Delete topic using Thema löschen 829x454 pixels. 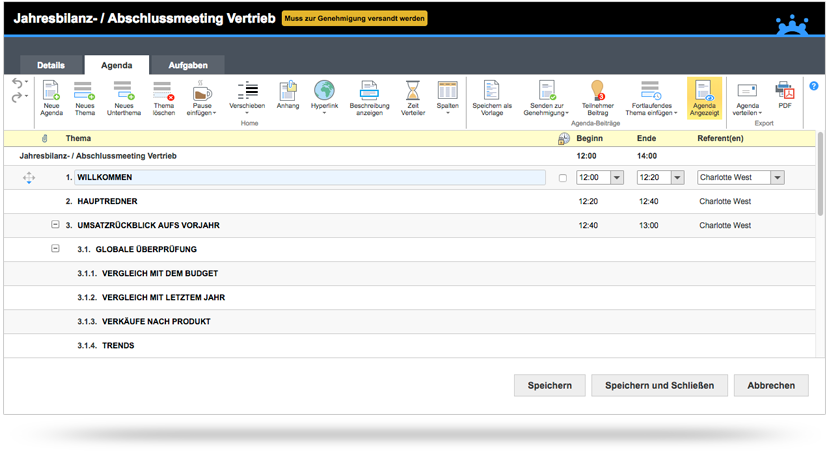tap(164, 98)
